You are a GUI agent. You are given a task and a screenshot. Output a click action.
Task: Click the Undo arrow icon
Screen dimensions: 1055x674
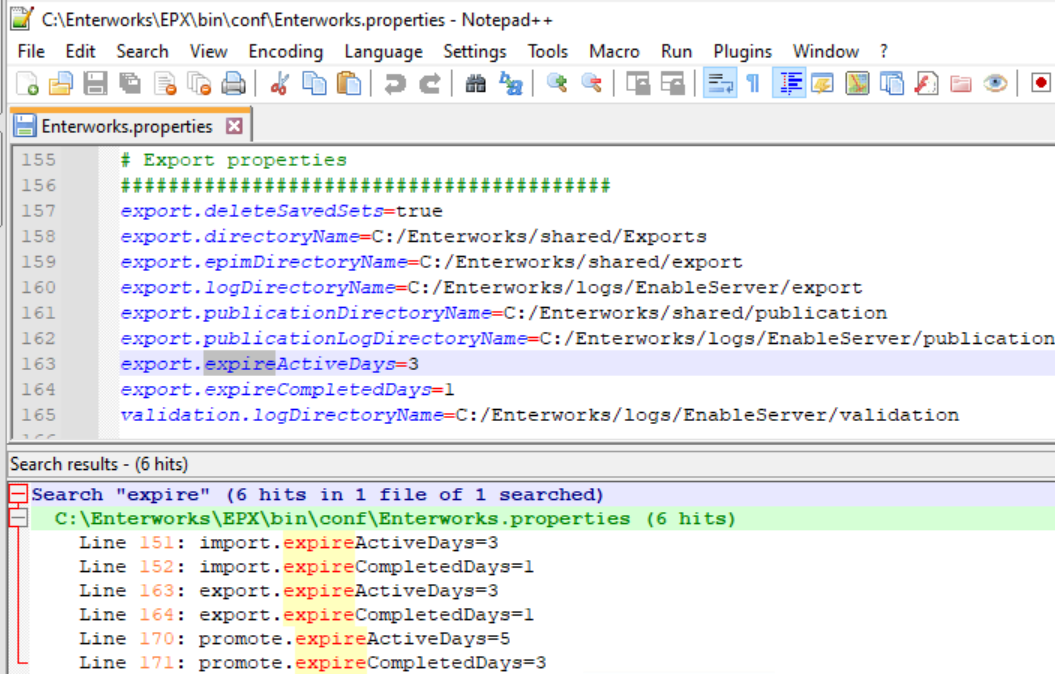pos(396,84)
